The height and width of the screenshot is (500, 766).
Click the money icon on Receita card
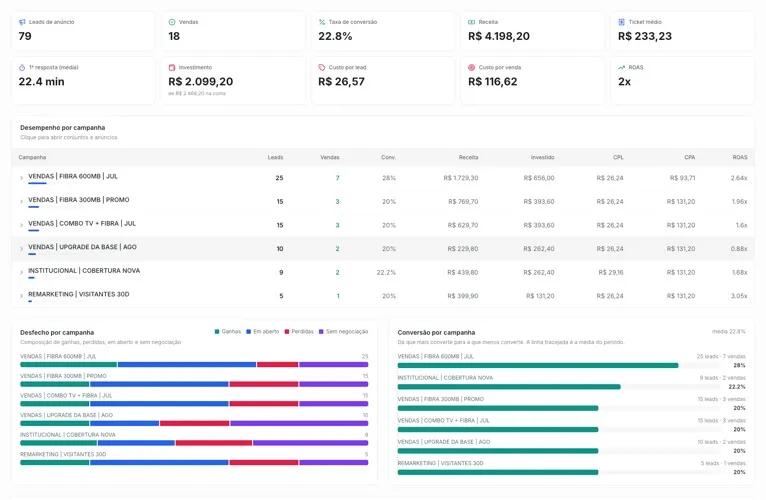point(471,22)
